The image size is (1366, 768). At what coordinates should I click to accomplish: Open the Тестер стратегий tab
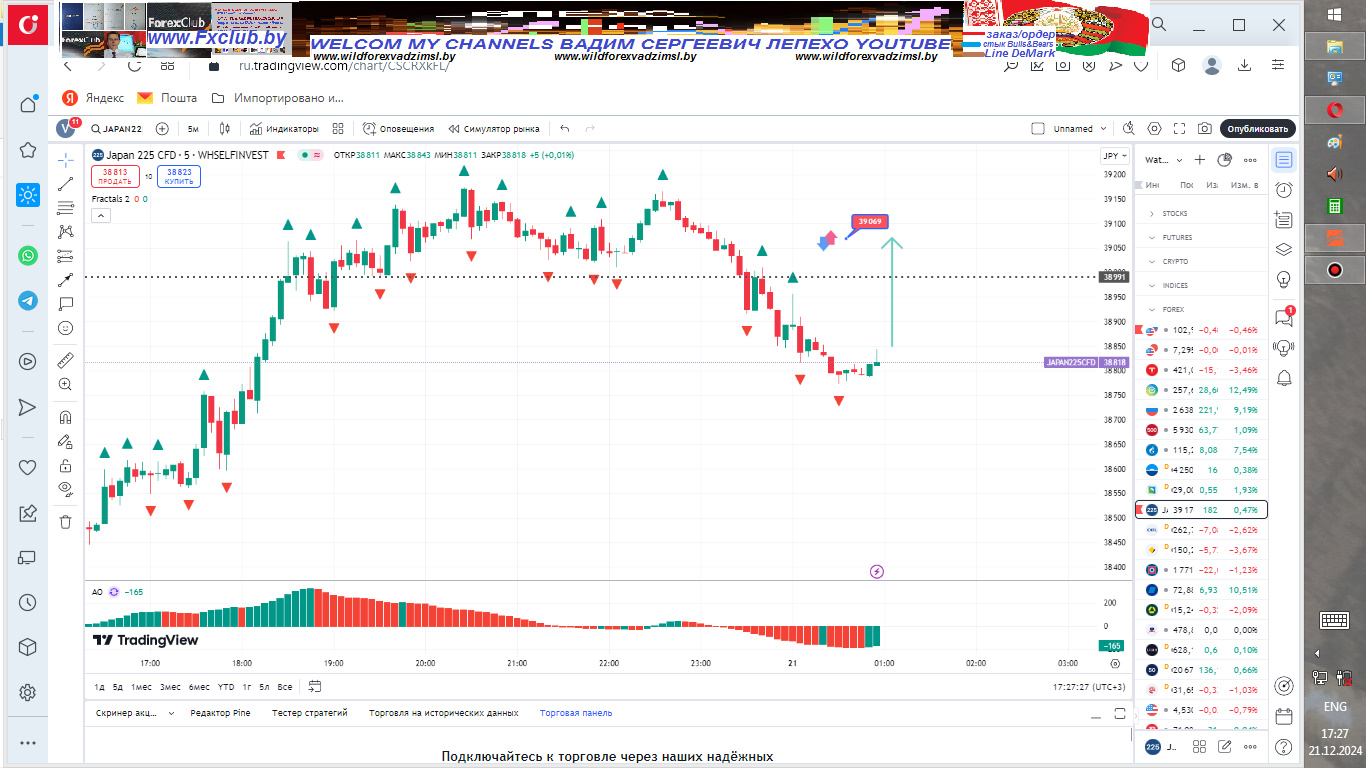click(x=310, y=713)
